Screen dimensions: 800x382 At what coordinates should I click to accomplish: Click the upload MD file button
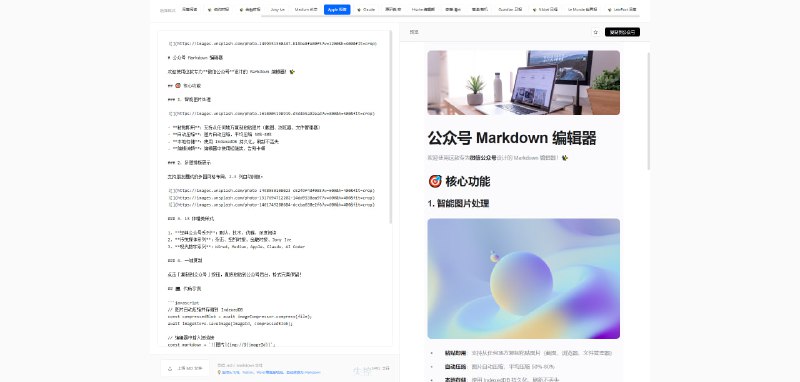point(185,368)
